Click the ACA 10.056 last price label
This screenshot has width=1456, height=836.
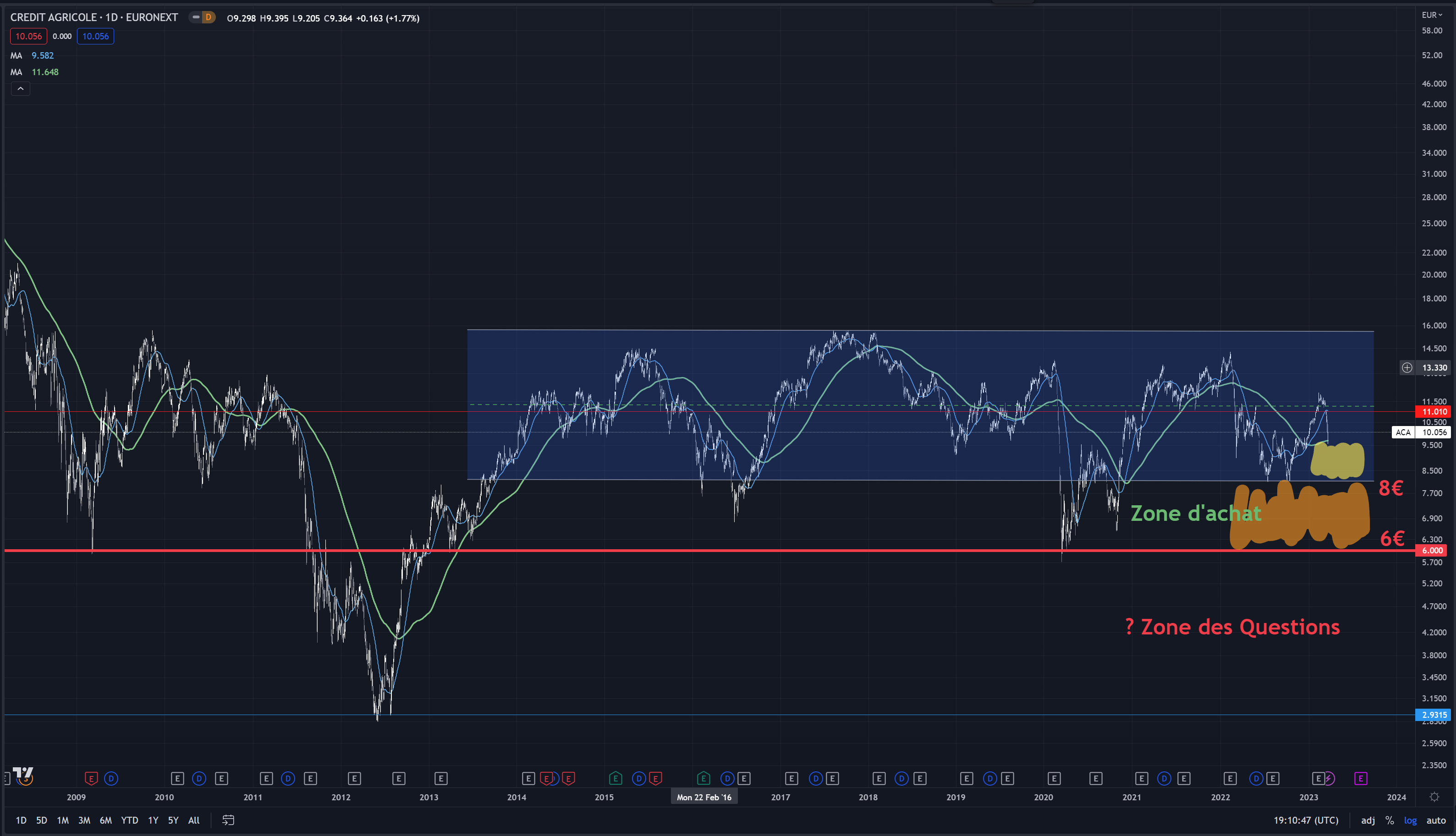(1422, 432)
